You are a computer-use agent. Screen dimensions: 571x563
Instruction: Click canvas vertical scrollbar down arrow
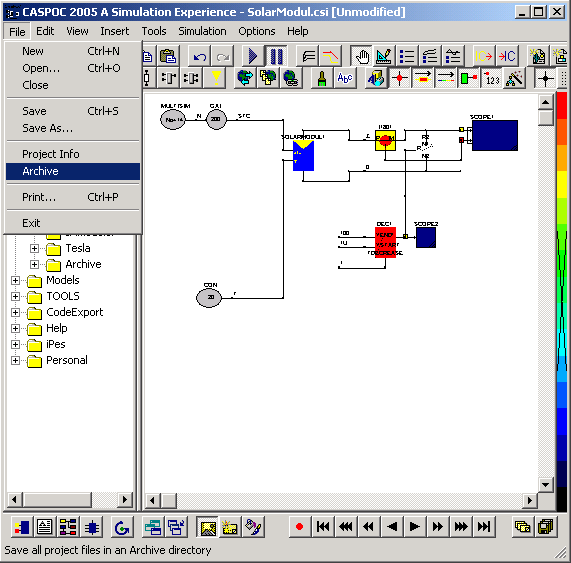point(545,484)
